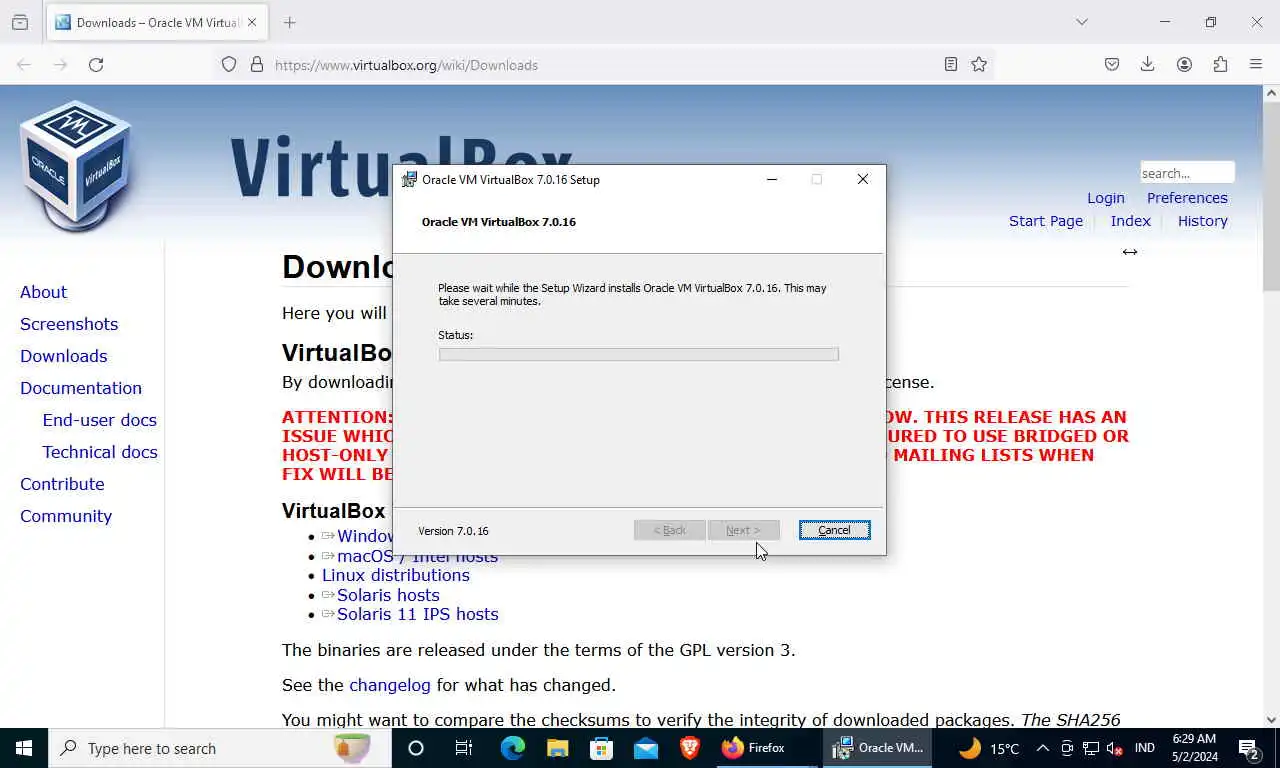Open Community in the sidebar
The height and width of the screenshot is (768, 1280).
pos(66,516)
